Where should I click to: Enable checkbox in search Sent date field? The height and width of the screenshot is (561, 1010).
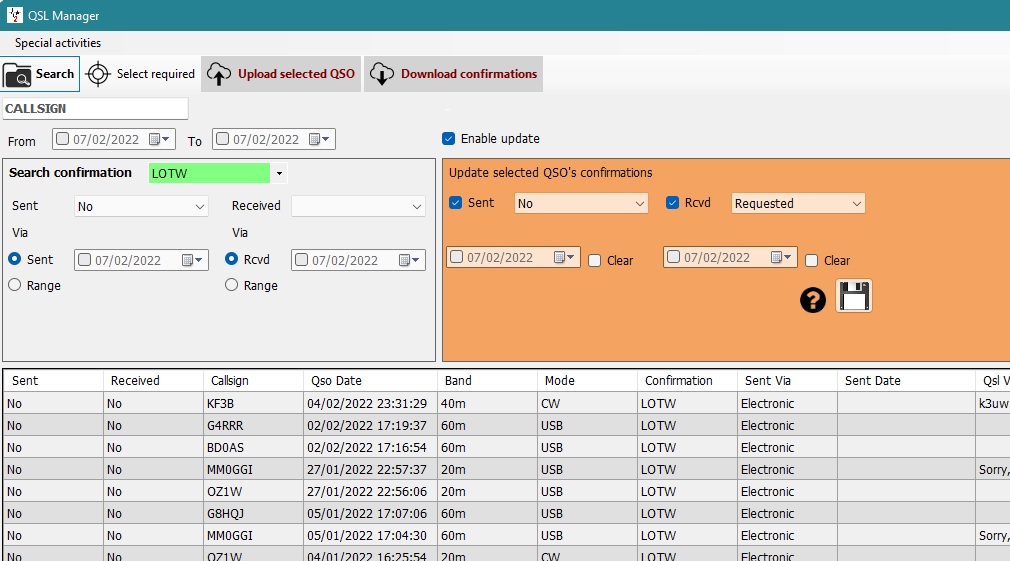(x=84, y=260)
